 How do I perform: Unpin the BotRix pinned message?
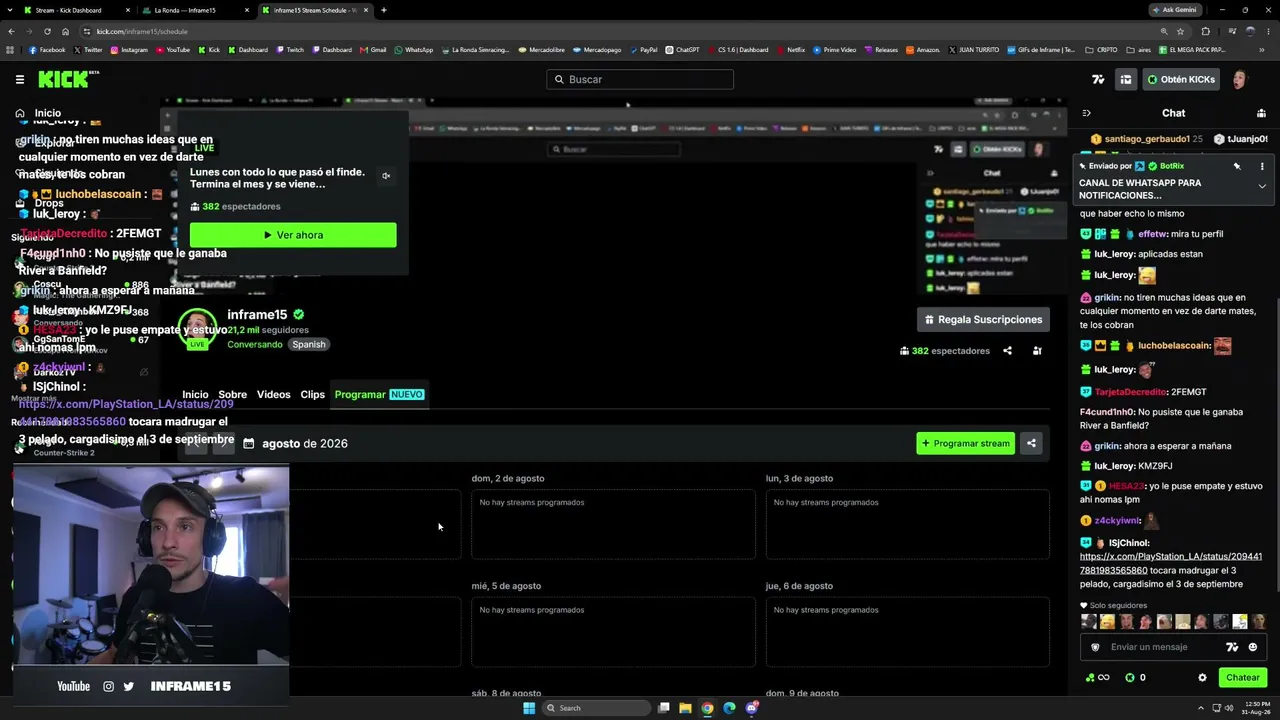click(x=1237, y=166)
